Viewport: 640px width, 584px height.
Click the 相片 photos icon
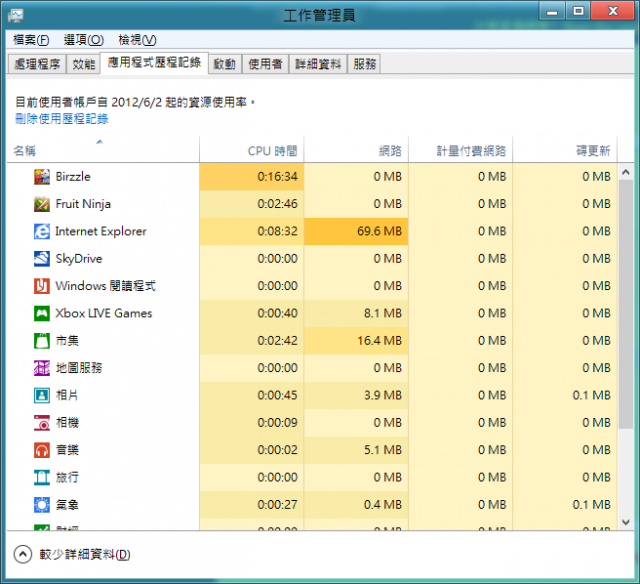42,395
